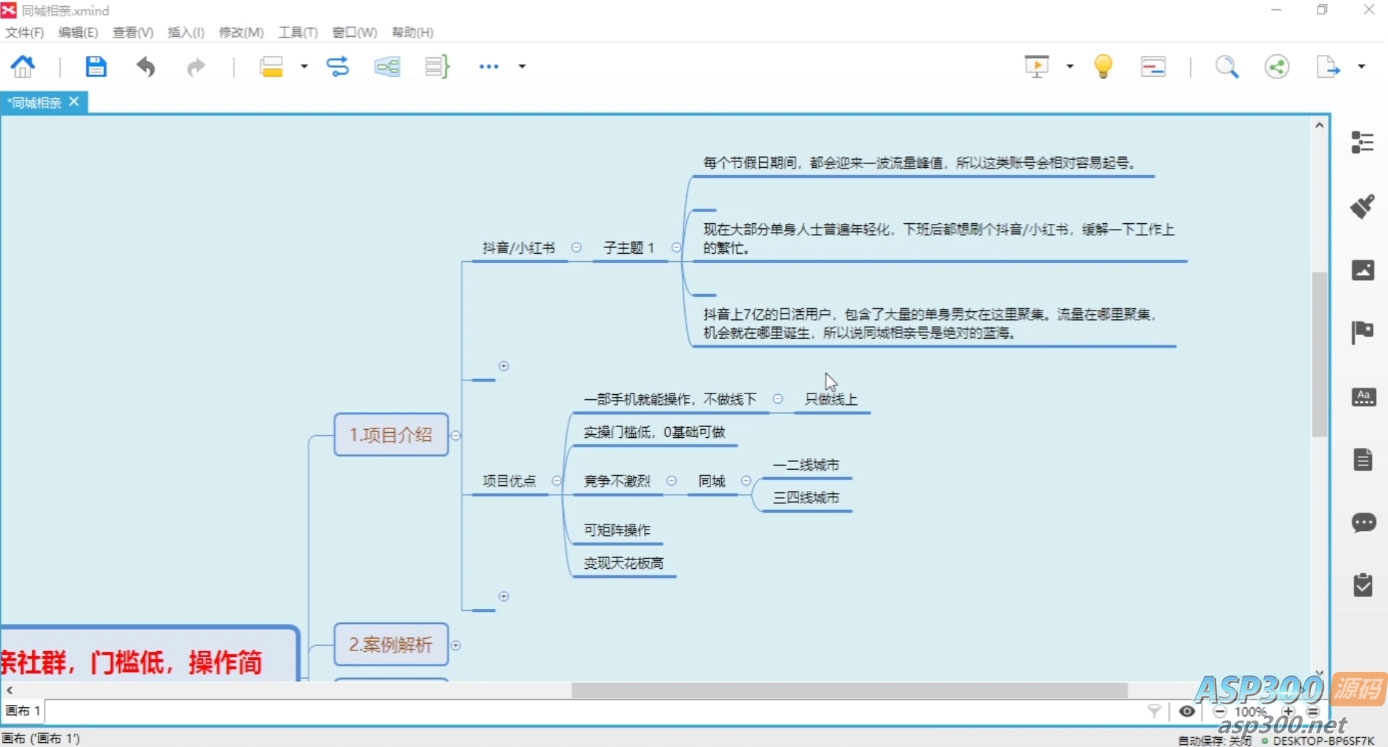Open the 插入(I) menu

pos(186,32)
